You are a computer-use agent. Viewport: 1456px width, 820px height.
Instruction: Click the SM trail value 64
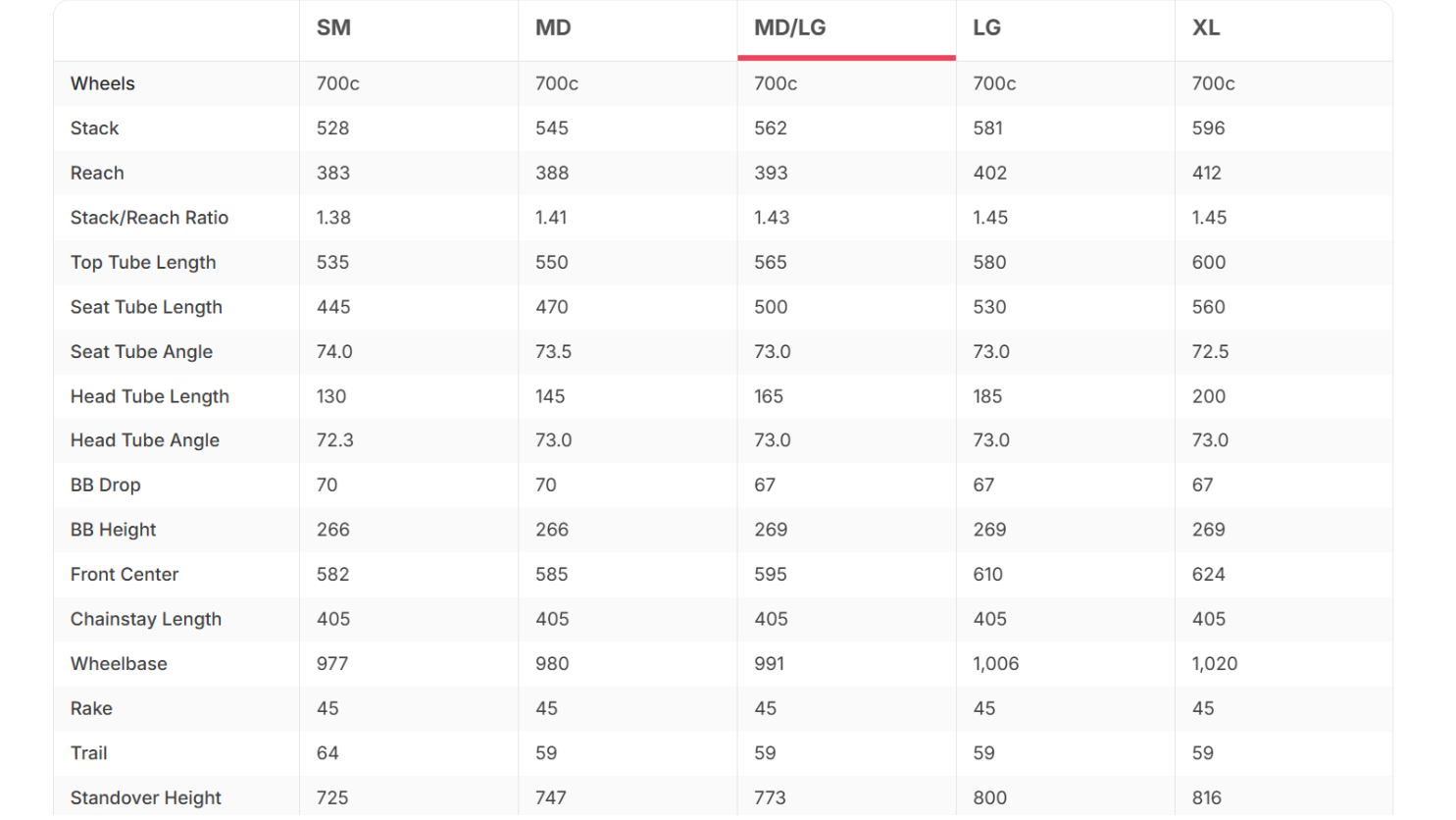[327, 753]
